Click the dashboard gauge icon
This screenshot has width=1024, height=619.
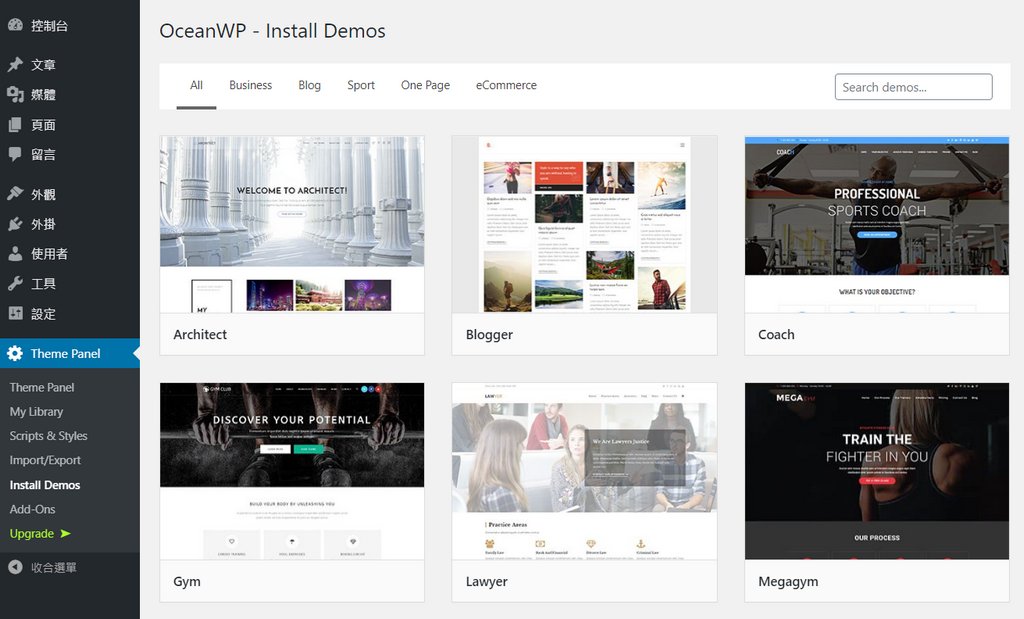click(x=15, y=25)
